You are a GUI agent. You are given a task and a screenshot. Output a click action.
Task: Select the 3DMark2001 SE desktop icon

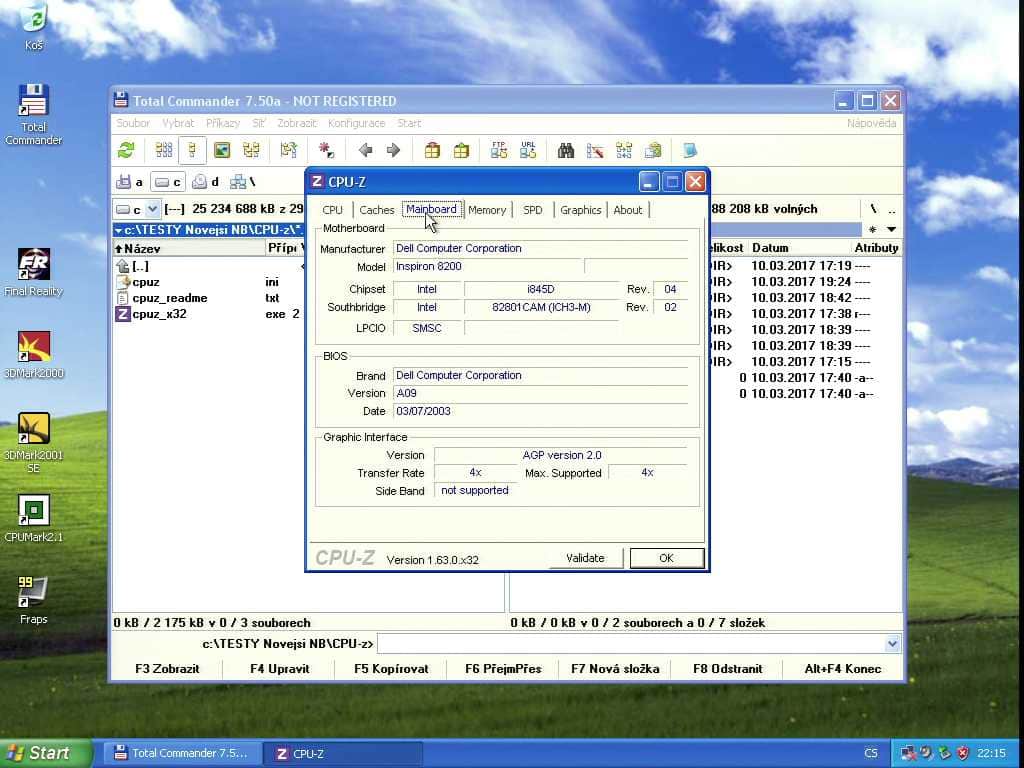(34, 443)
